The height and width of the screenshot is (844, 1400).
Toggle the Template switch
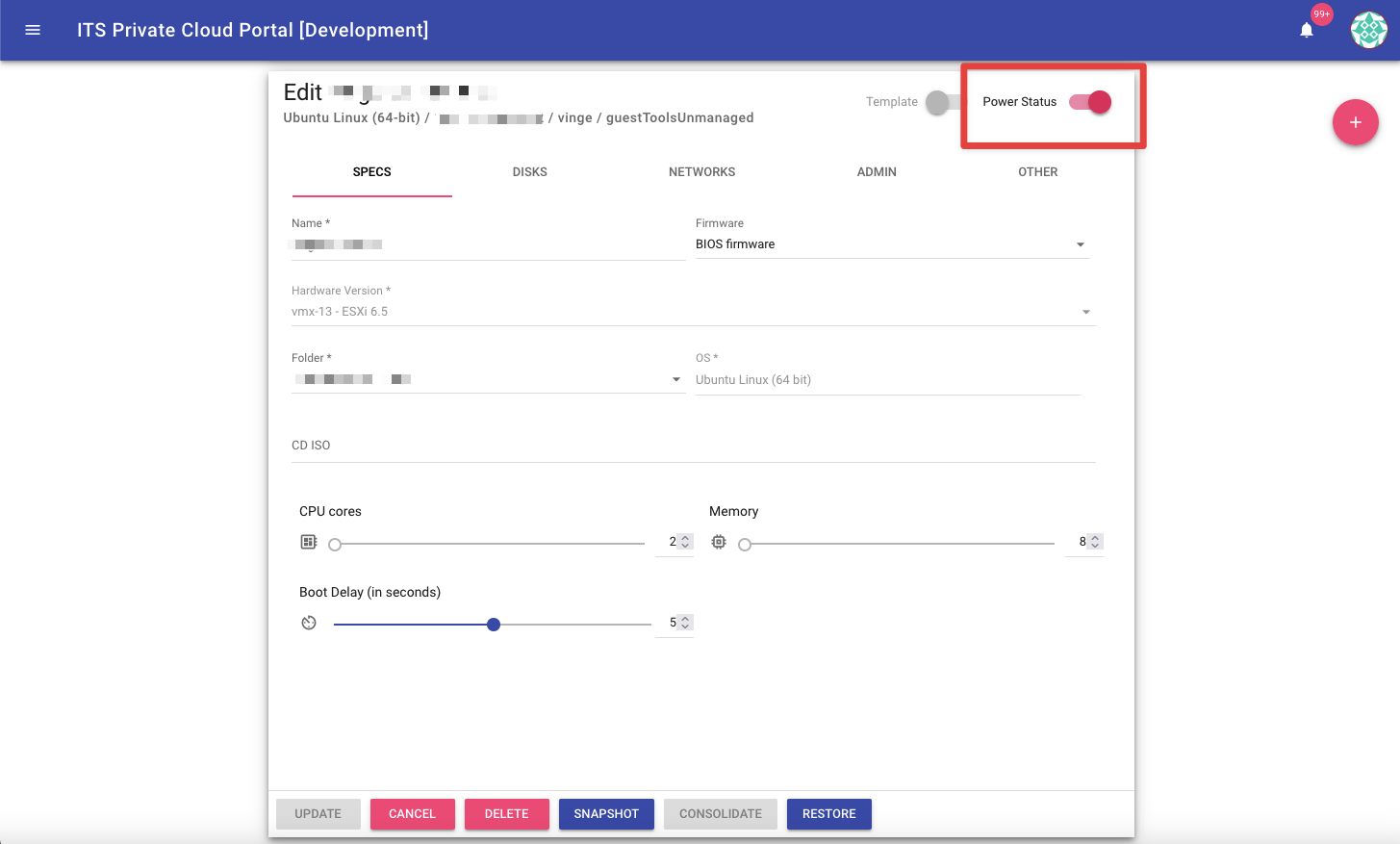[941, 102]
